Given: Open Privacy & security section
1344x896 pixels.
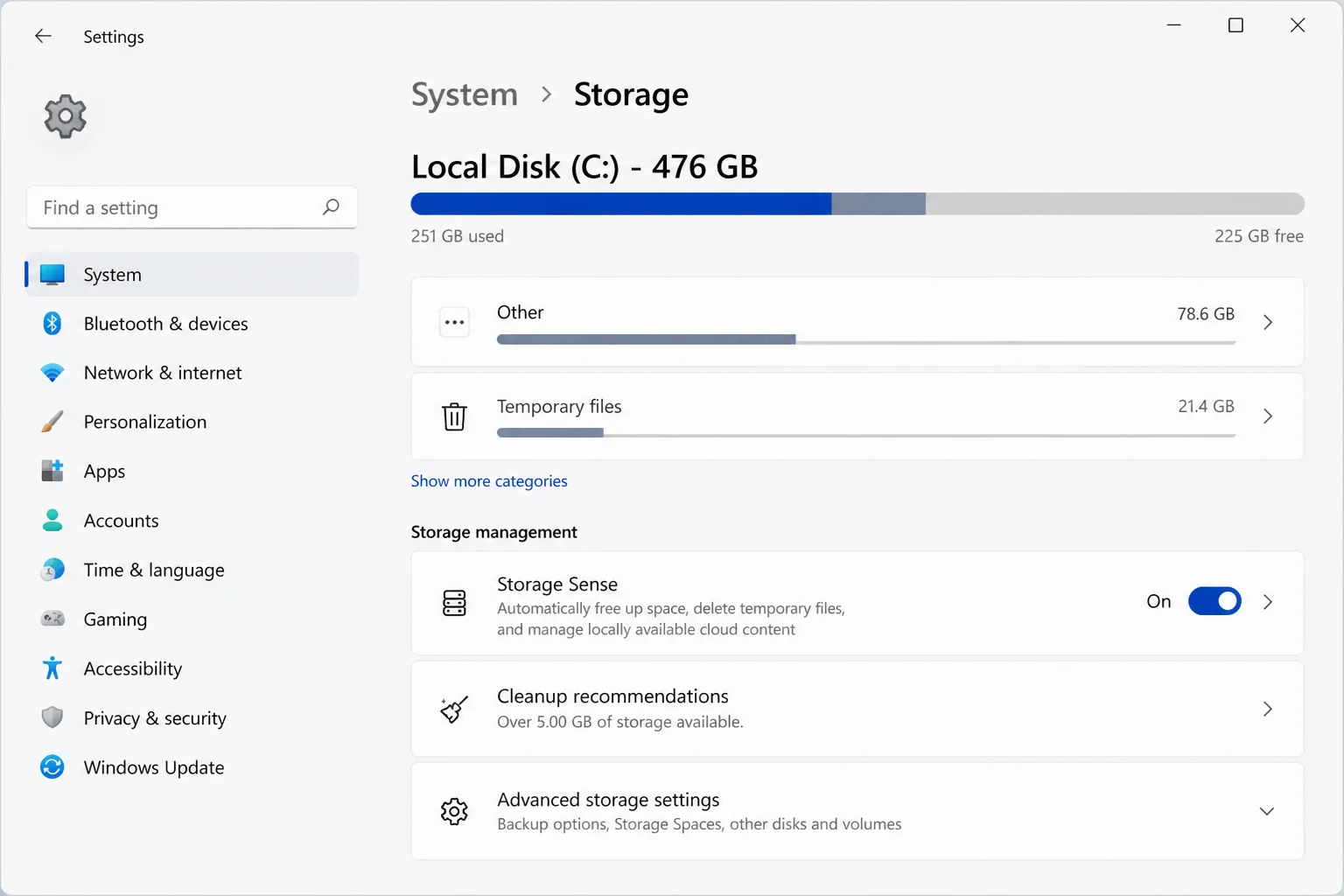Looking at the screenshot, I should click(192, 717).
